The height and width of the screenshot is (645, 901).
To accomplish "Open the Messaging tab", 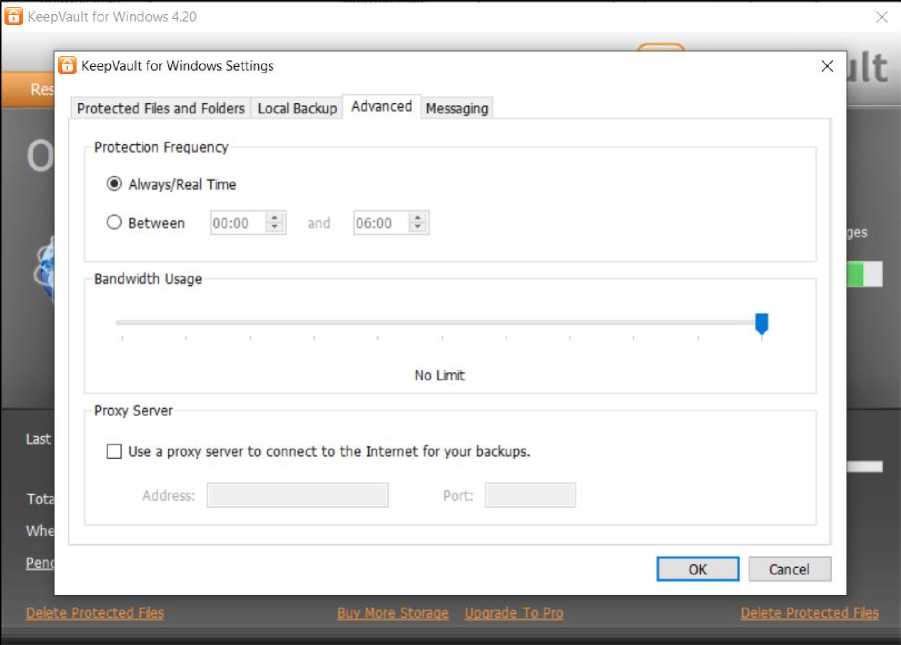I will (x=457, y=108).
